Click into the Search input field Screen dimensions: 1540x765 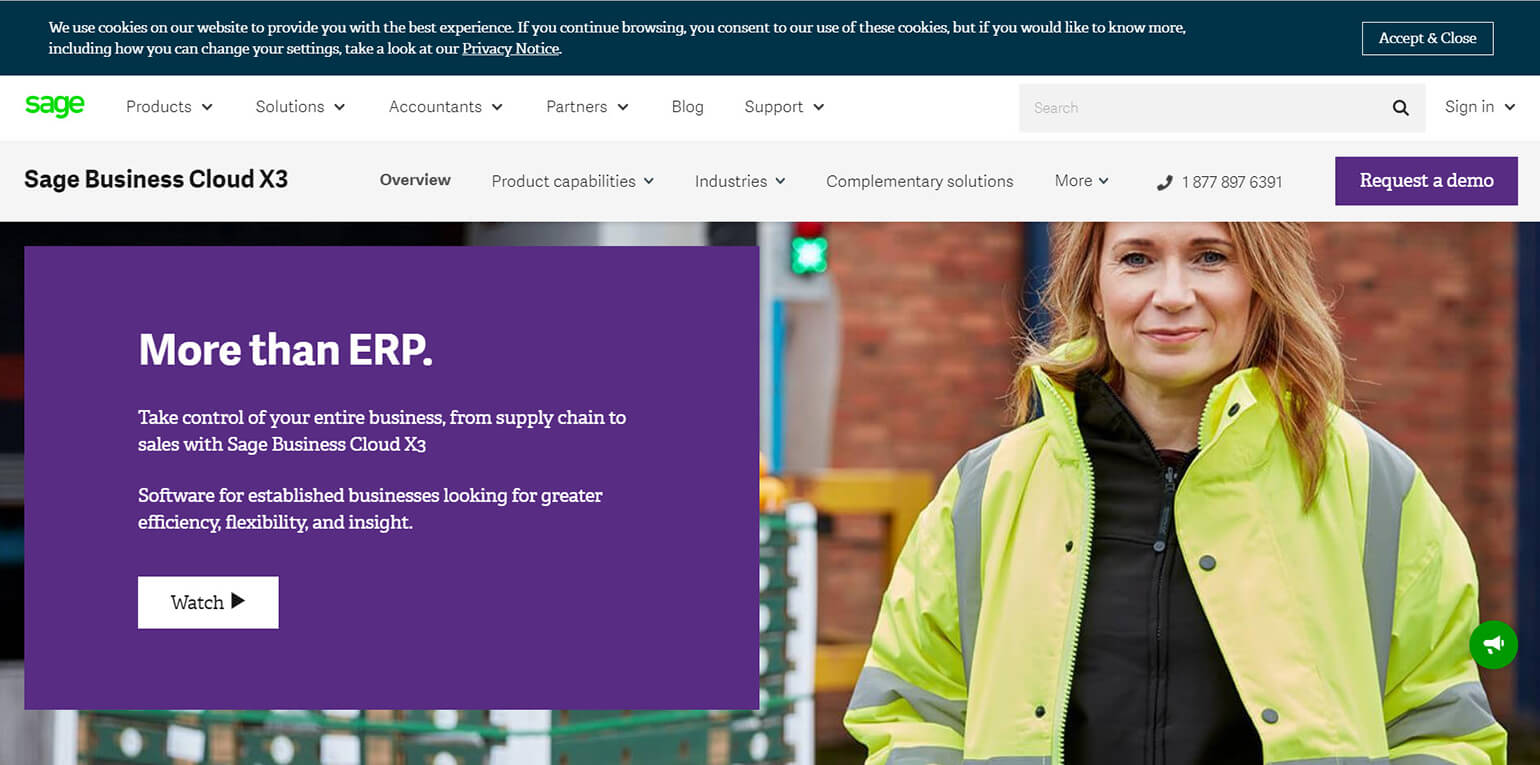click(x=1200, y=108)
